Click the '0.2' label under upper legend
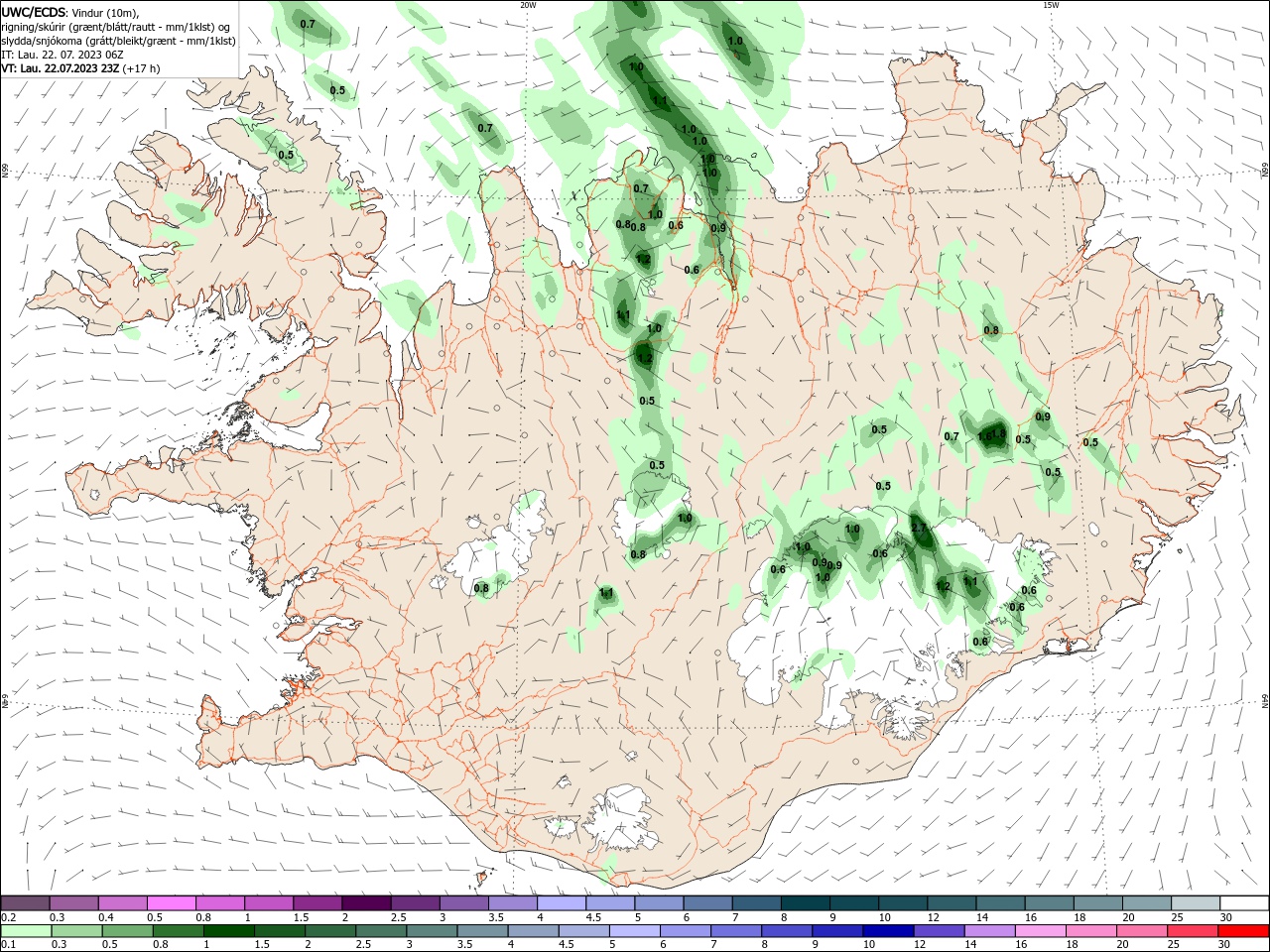 click(9, 917)
